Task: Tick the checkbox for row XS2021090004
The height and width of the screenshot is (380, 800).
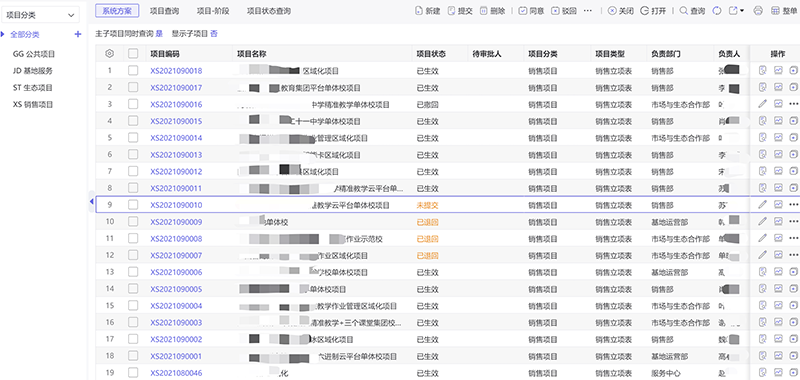Action: click(x=133, y=306)
